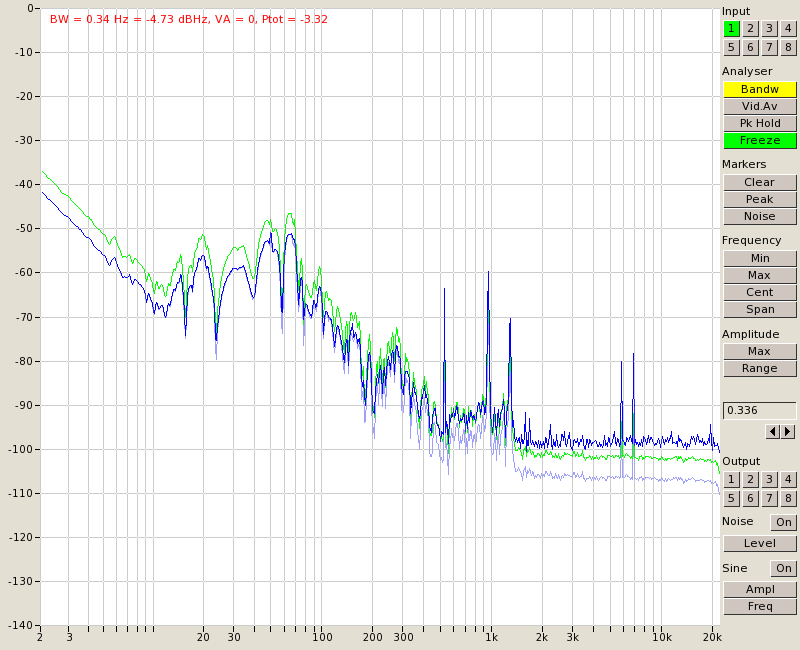The image size is (800, 650).
Task: Click Amplitude Range button
Action: 760,368
